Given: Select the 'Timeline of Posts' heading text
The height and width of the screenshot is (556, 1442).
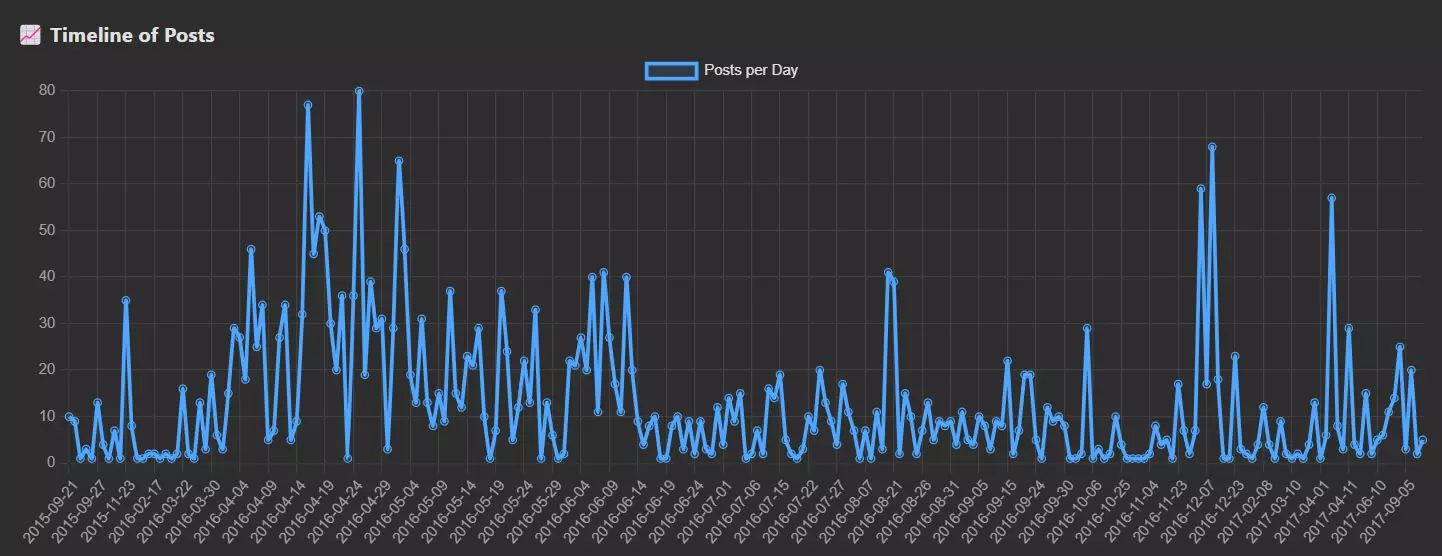Looking at the screenshot, I should [x=132, y=35].
